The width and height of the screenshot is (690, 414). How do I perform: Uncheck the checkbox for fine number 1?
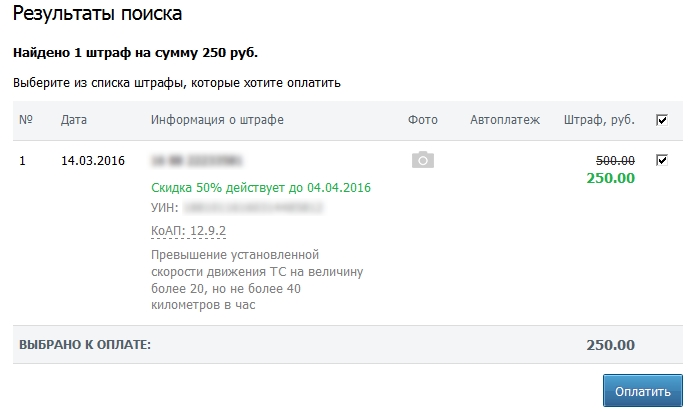(x=661, y=160)
